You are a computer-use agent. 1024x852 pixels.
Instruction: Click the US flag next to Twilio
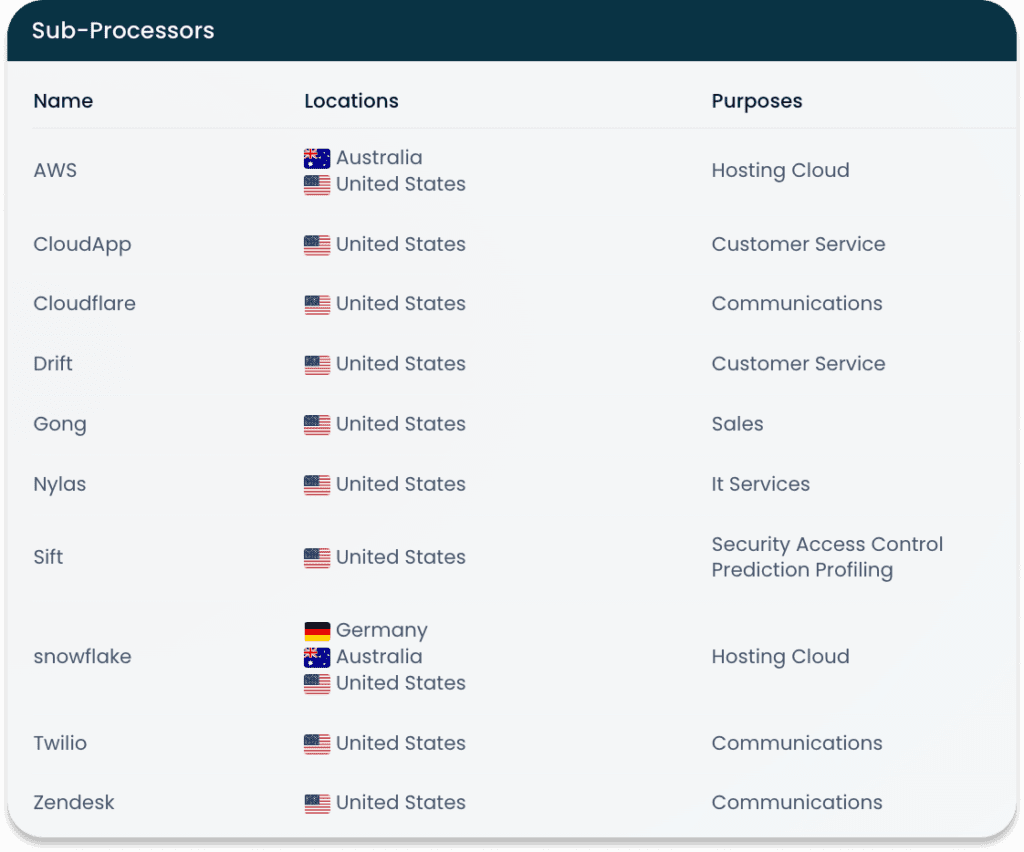click(x=316, y=744)
